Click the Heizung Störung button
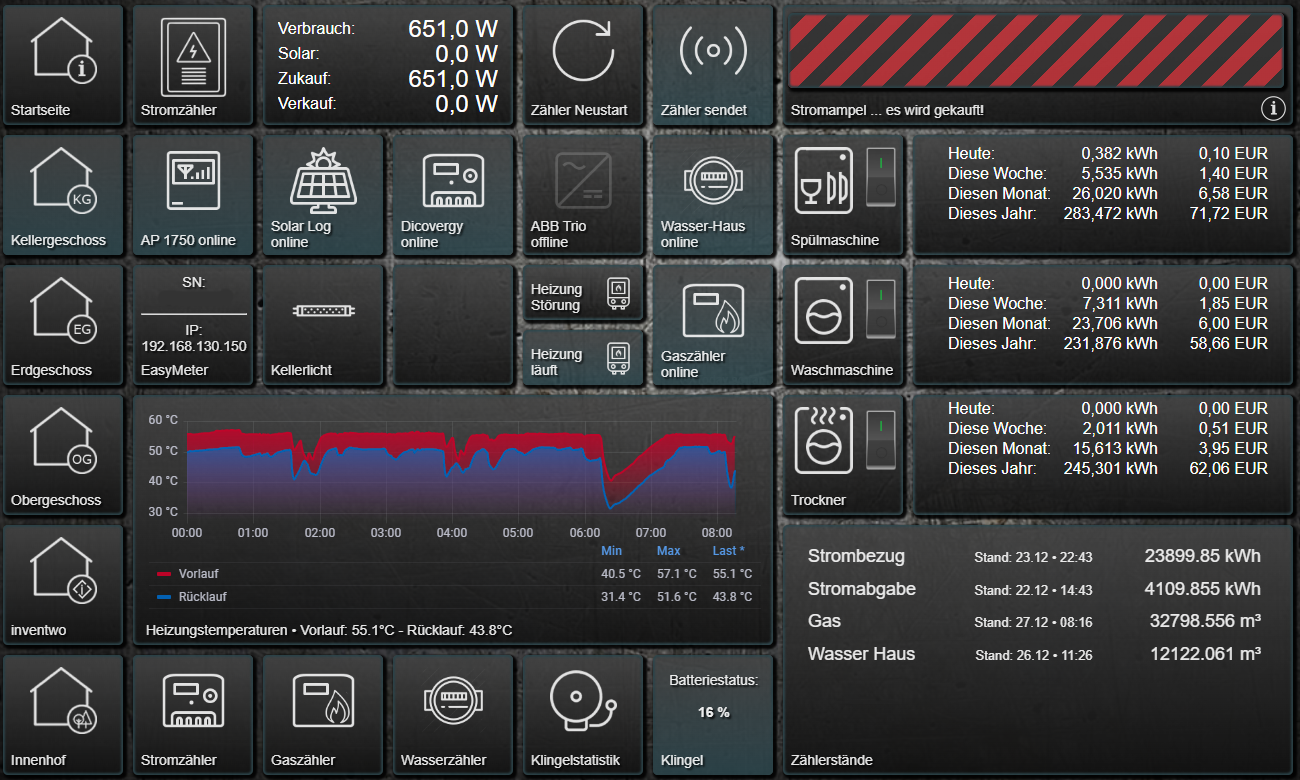This screenshot has height=780, width=1300. tap(583, 292)
